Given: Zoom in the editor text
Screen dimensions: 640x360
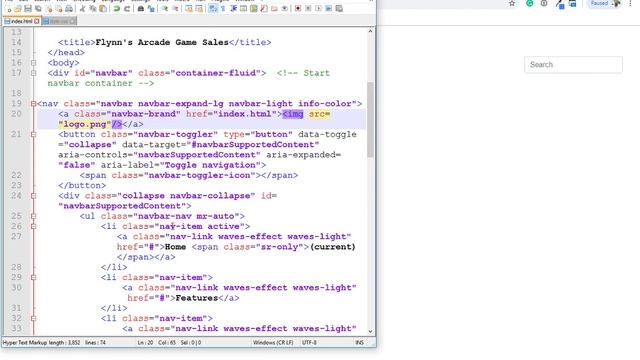Looking at the screenshot, I should [x=165, y=9].
